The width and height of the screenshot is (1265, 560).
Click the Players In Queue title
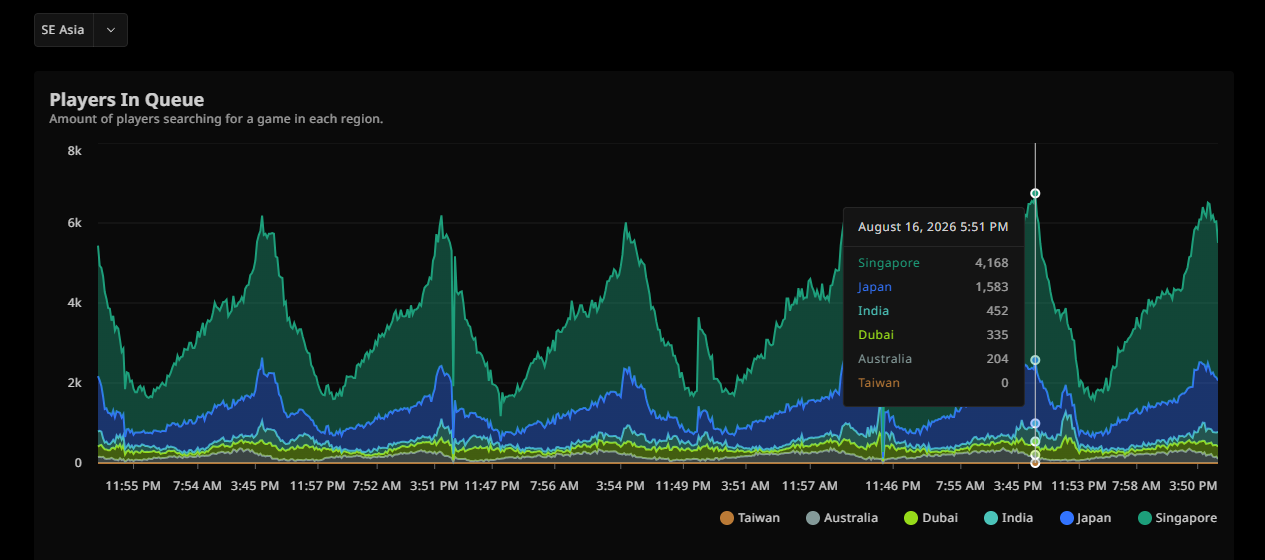pyautogui.click(x=127, y=100)
